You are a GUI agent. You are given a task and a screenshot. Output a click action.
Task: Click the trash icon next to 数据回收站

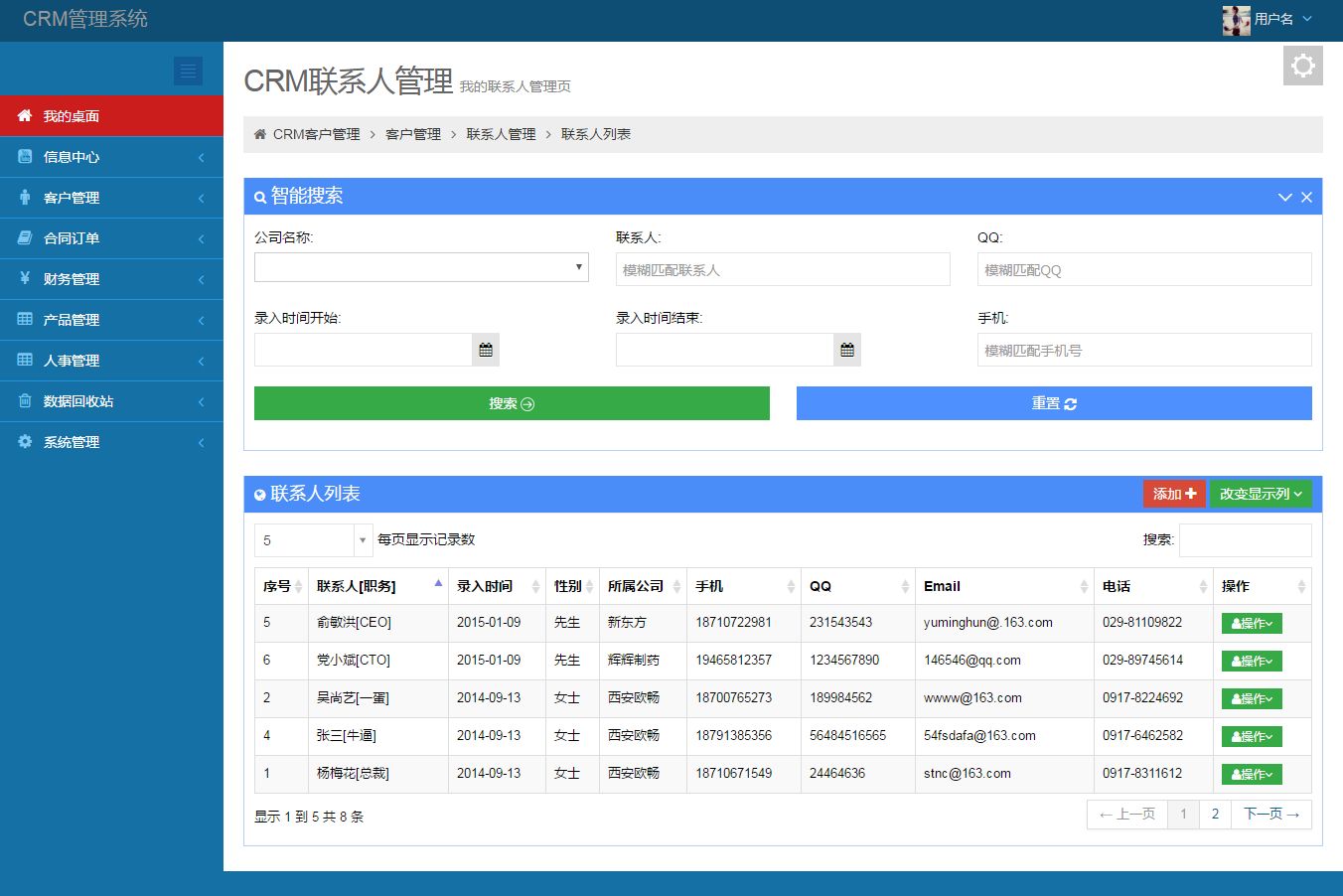tap(25, 400)
